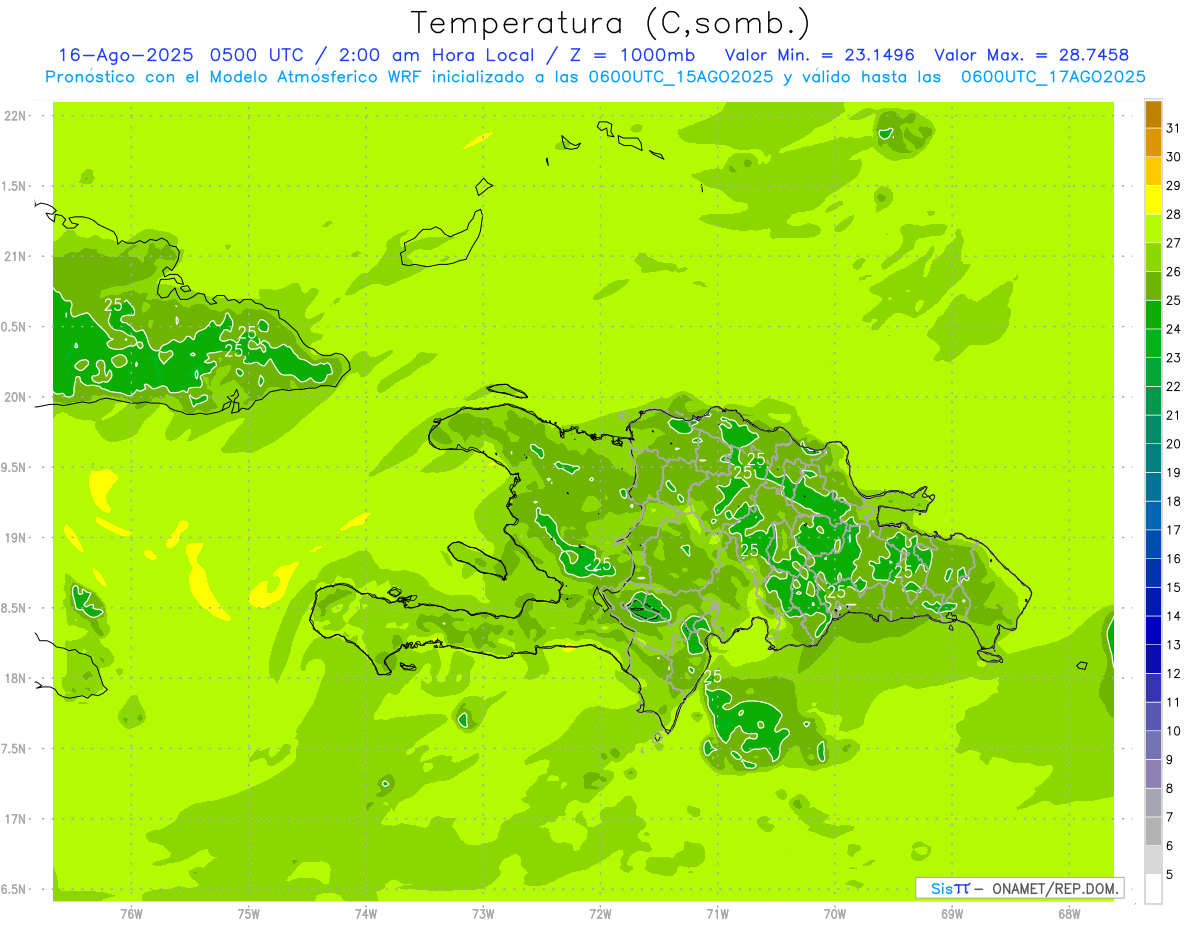Pick the color scale swatch between 24 and 25
This screenshot has height=927, width=1200.
pyautogui.click(x=1153, y=315)
